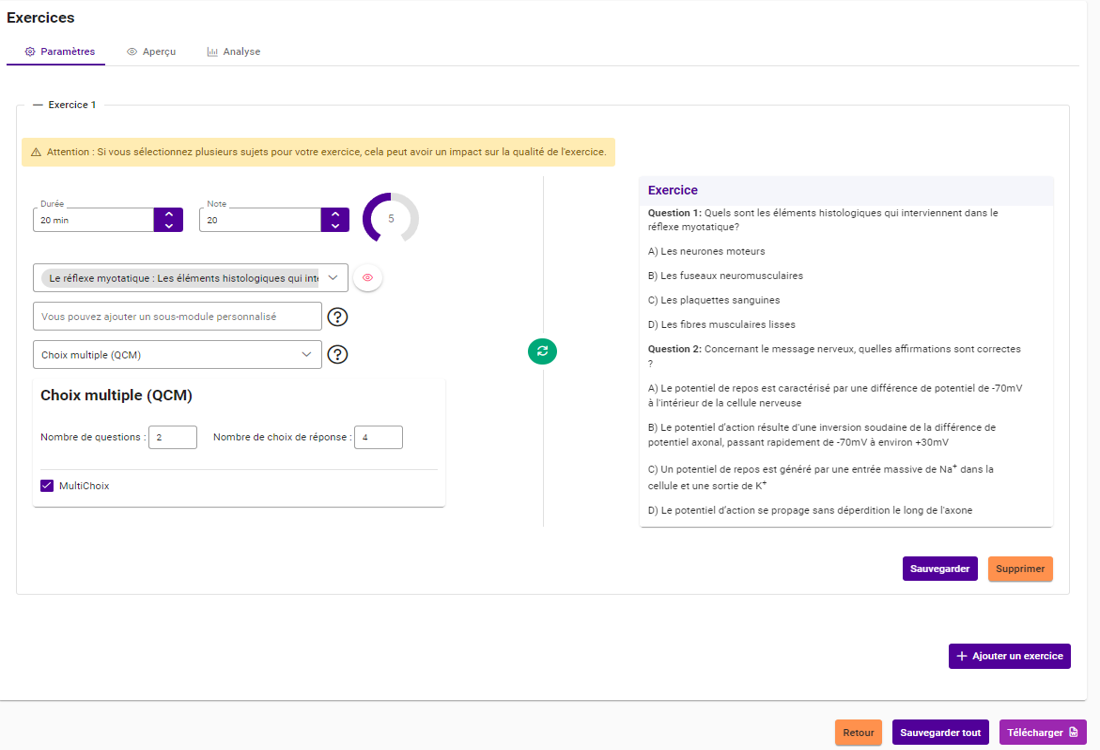Decrease Note using the down arrow
This screenshot has height=750, width=1100.
tap(335, 226)
